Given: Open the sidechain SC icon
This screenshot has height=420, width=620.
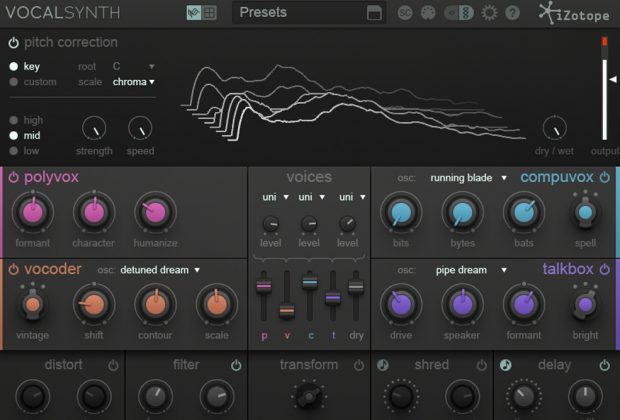Looking at the screenshot, I should click(x=405, y=13).
